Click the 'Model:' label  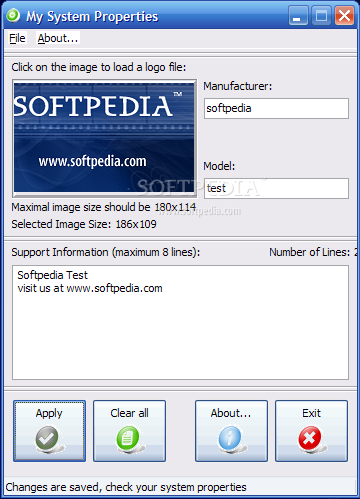219,166
